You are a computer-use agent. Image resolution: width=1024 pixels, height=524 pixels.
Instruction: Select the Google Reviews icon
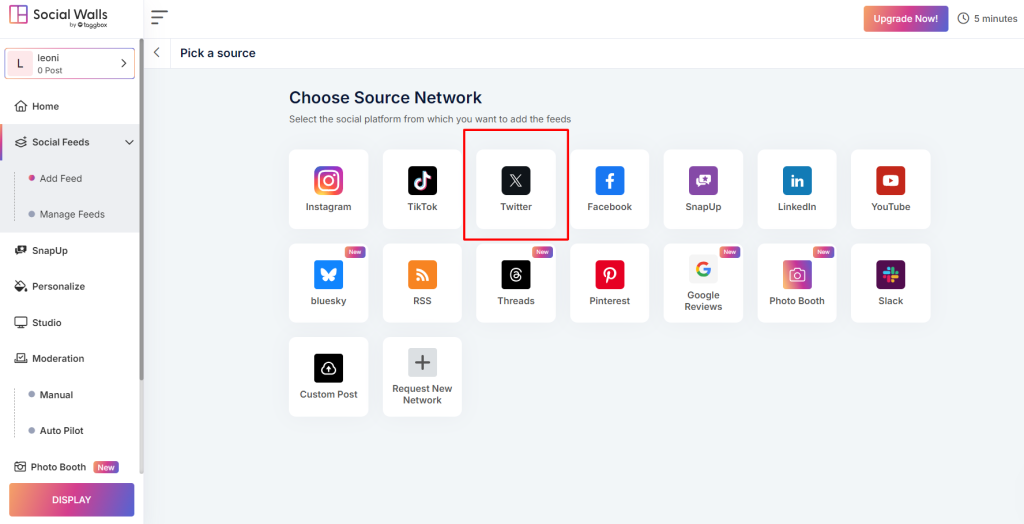[x=703, y=269]
